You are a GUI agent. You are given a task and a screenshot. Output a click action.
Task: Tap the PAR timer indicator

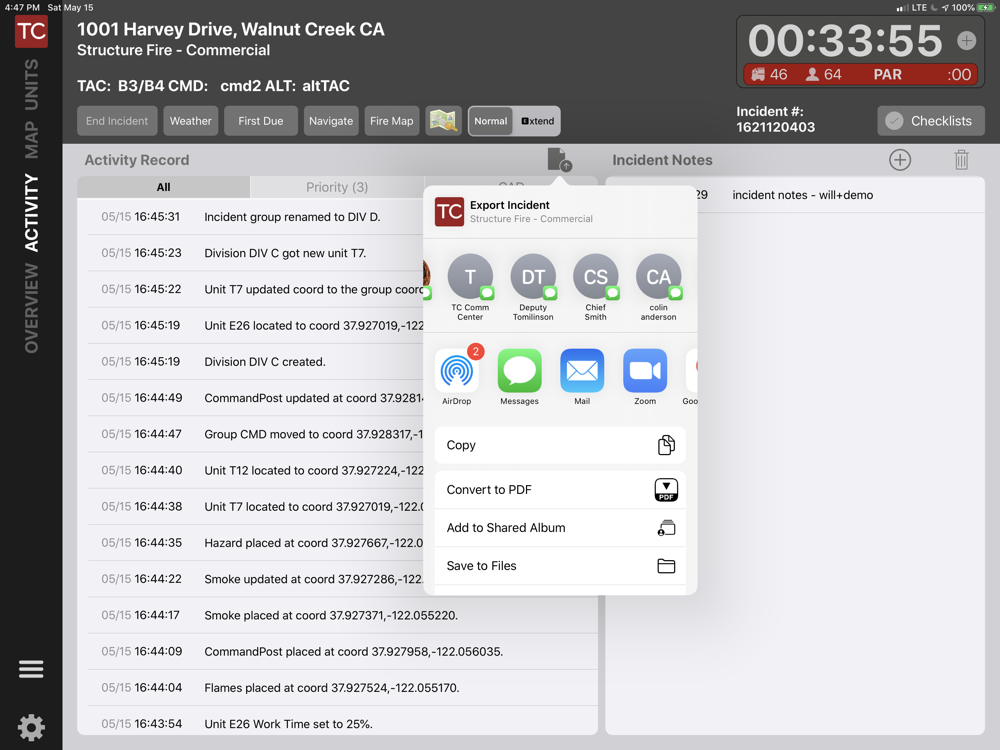click(x=887, y=75)
